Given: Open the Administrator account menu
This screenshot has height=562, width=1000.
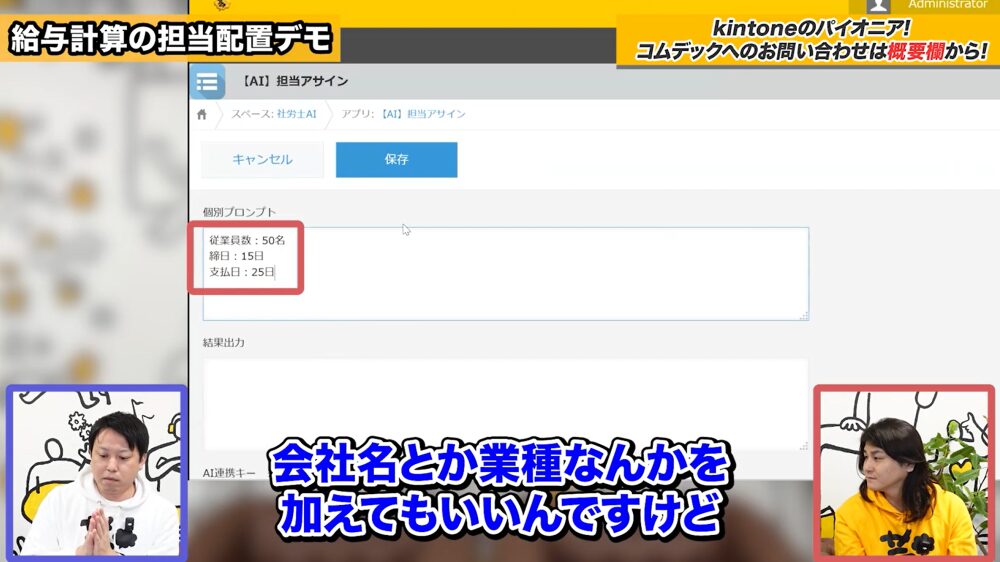Looking at the screenshot, I should tap(946, 5).
